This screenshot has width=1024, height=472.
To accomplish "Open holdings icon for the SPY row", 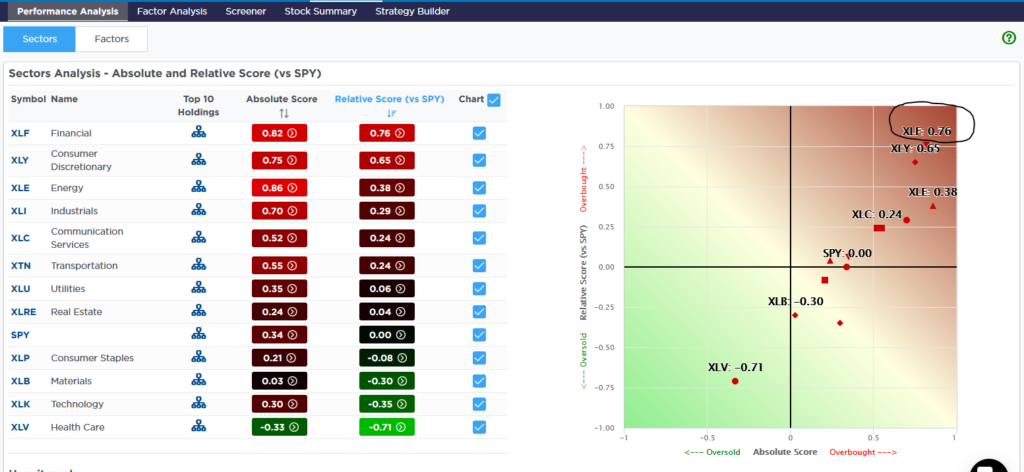I will click(x=199, y=334).
